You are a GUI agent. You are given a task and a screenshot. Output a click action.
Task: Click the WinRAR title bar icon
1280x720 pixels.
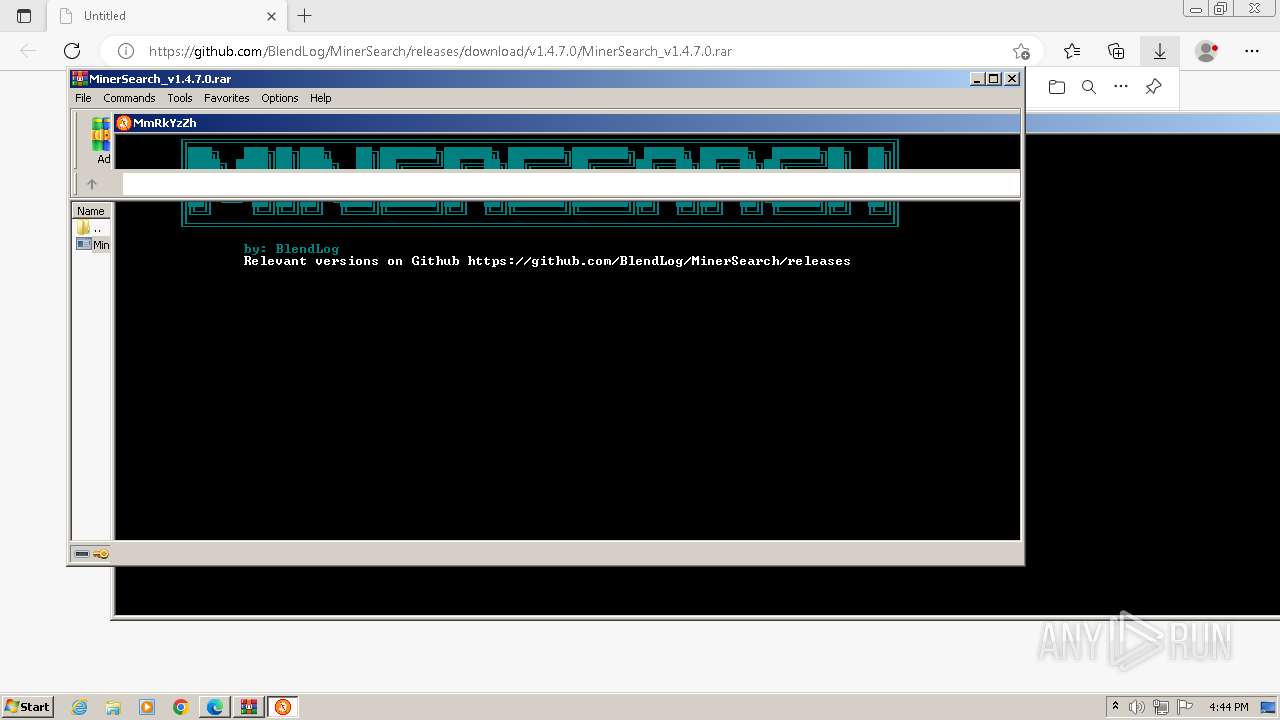pyautogui.click(x=79, y=79)
